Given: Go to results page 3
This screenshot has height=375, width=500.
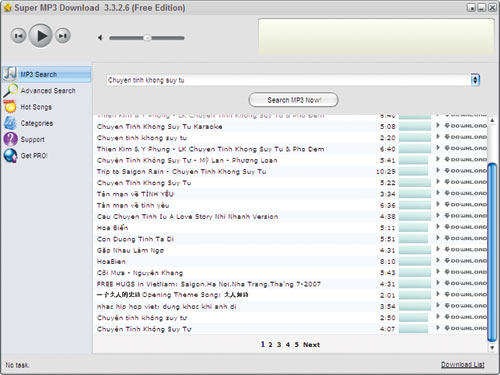Looking at the screenshot, I should pos(279,345).
